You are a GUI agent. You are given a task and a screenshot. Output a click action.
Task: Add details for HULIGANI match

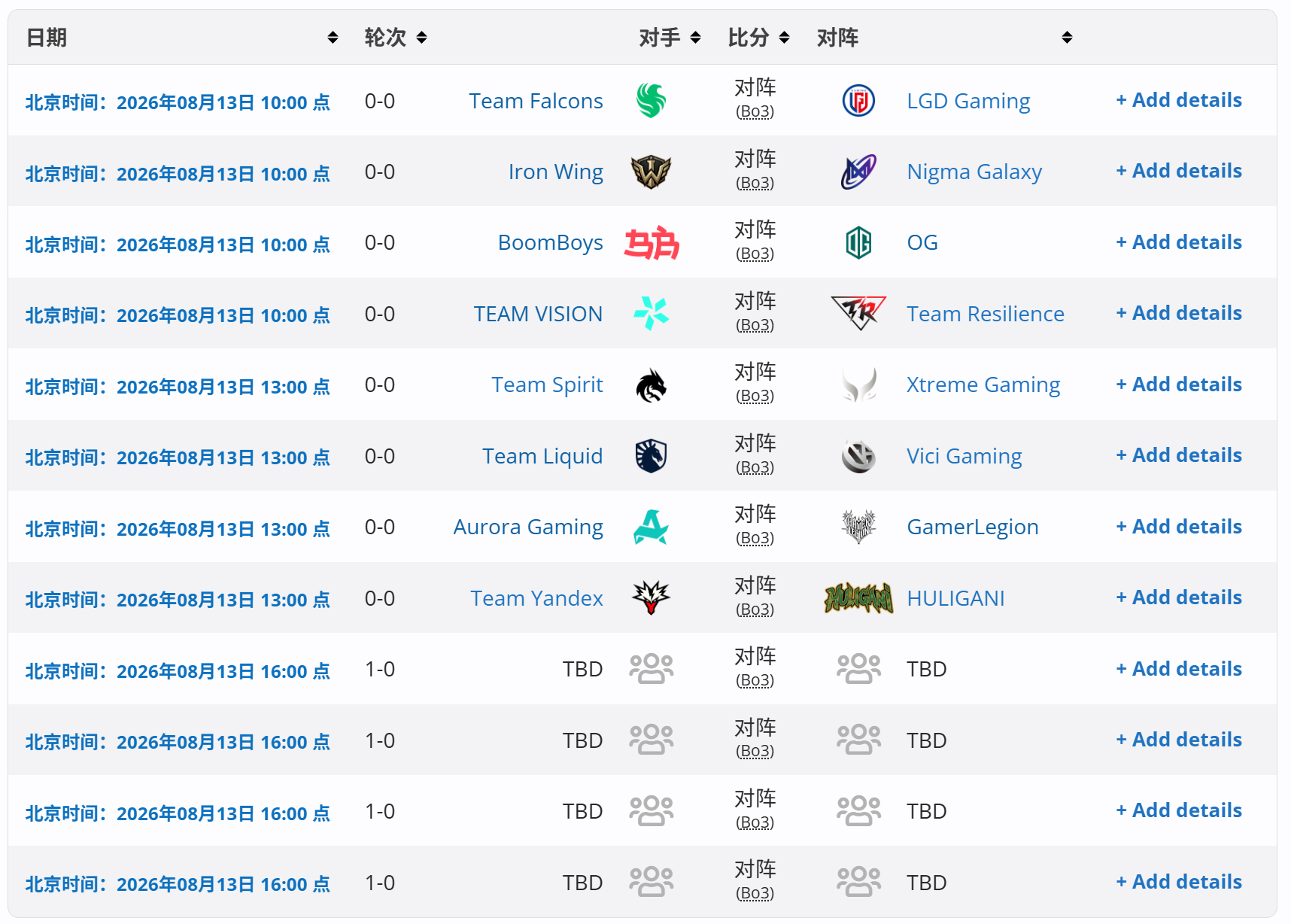(x=1179, y=597)
